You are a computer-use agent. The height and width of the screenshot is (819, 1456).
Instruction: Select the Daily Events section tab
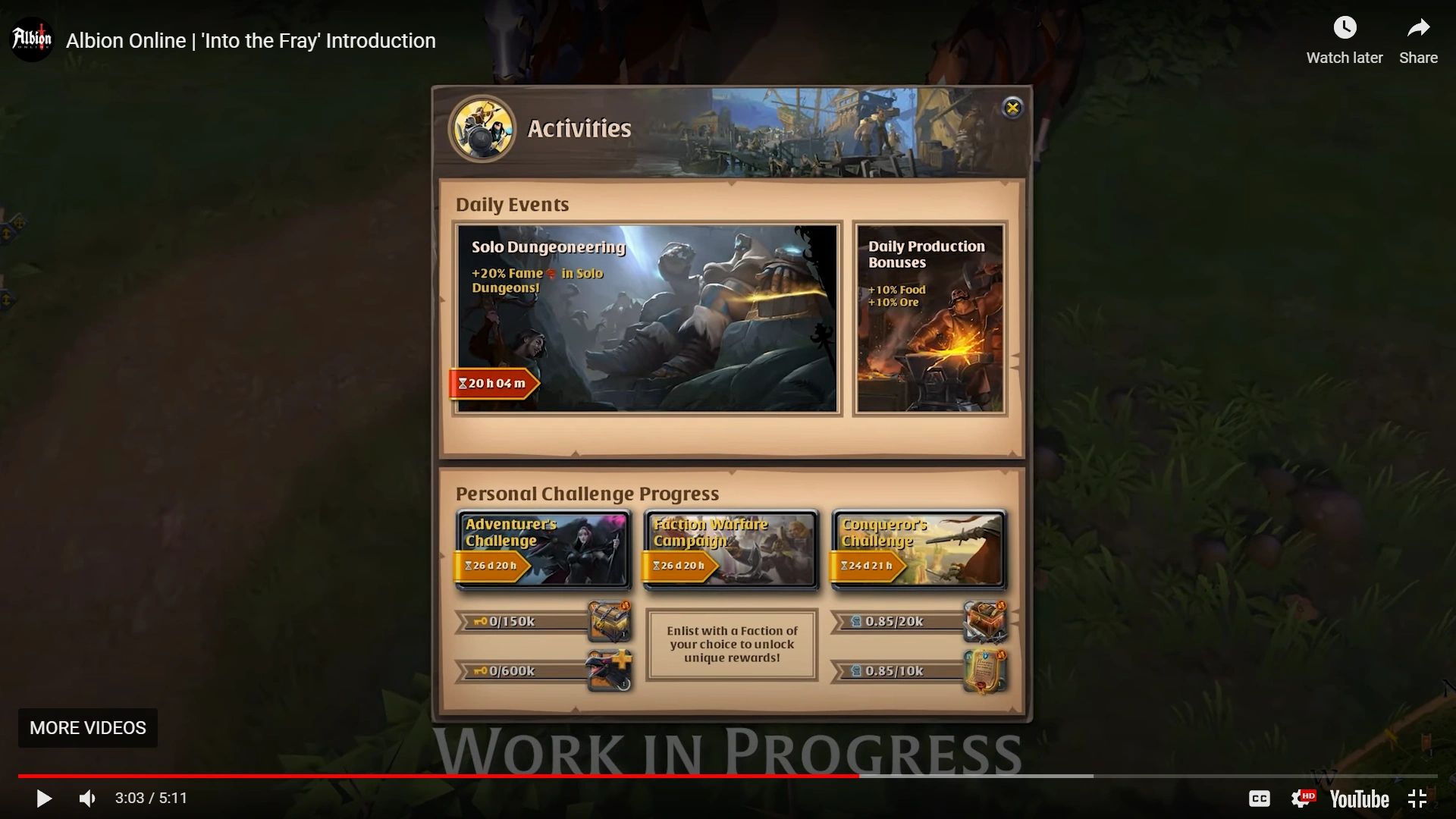tap(512, 204)
